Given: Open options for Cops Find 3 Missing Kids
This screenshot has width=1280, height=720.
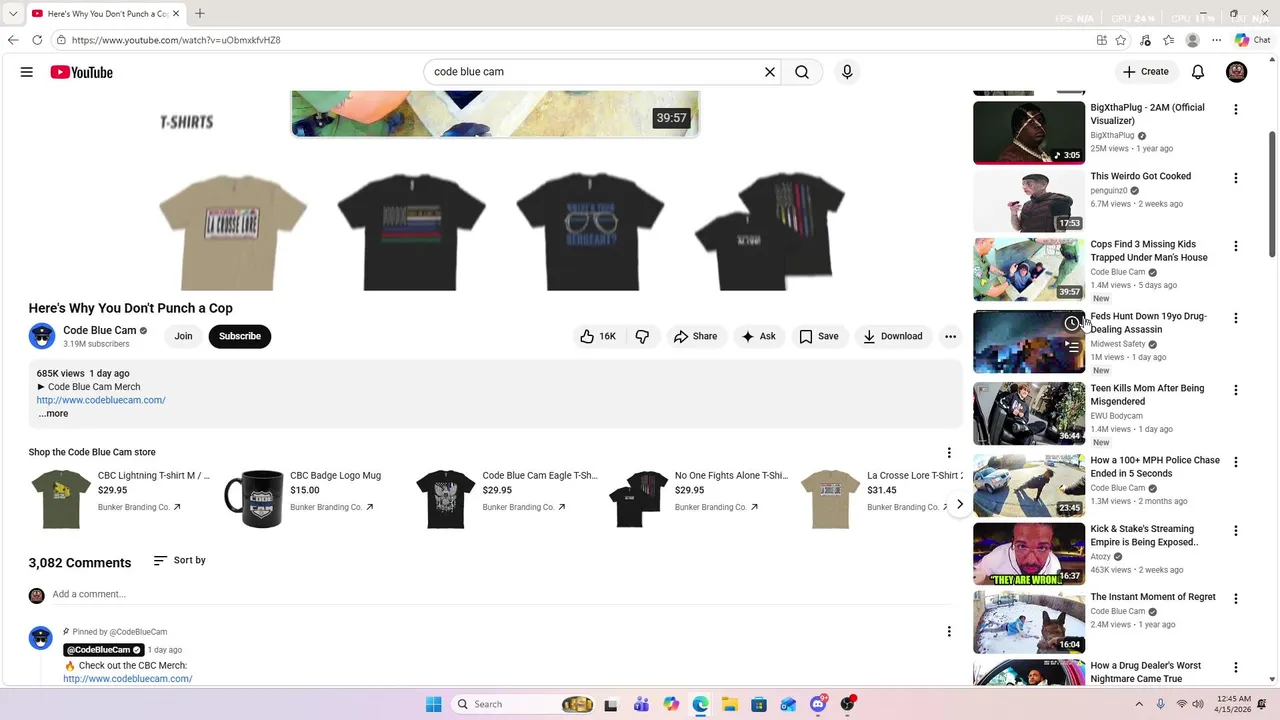Looking at the screenshot, I should 1235,246.
